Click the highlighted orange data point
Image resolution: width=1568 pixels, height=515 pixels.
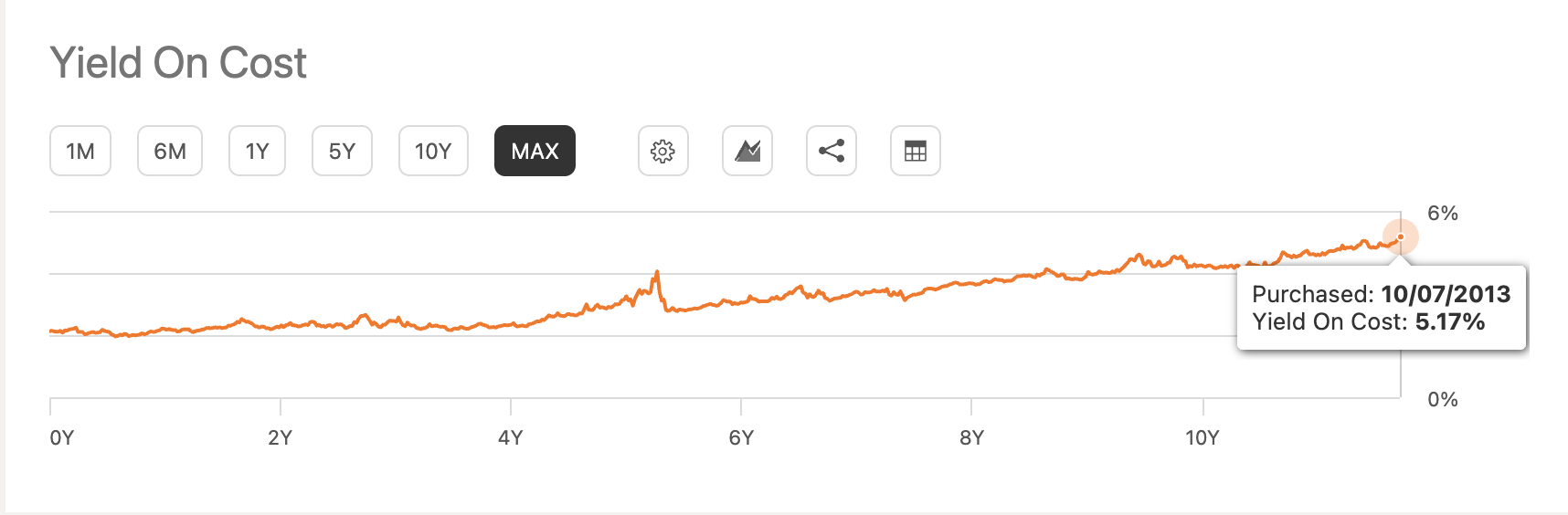tap(1400, 237)
